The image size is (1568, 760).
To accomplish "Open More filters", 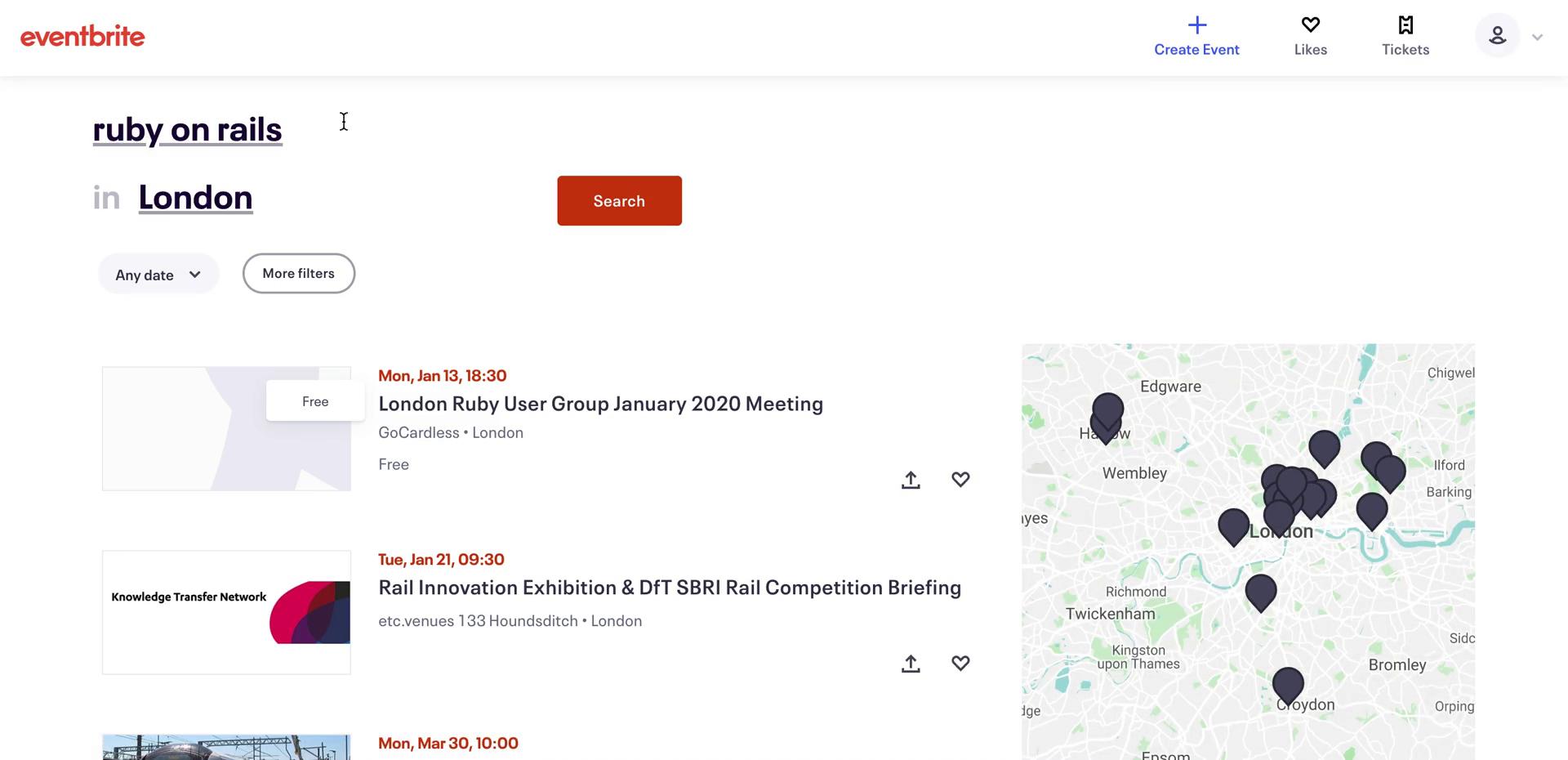I will (x=298, y=273).
